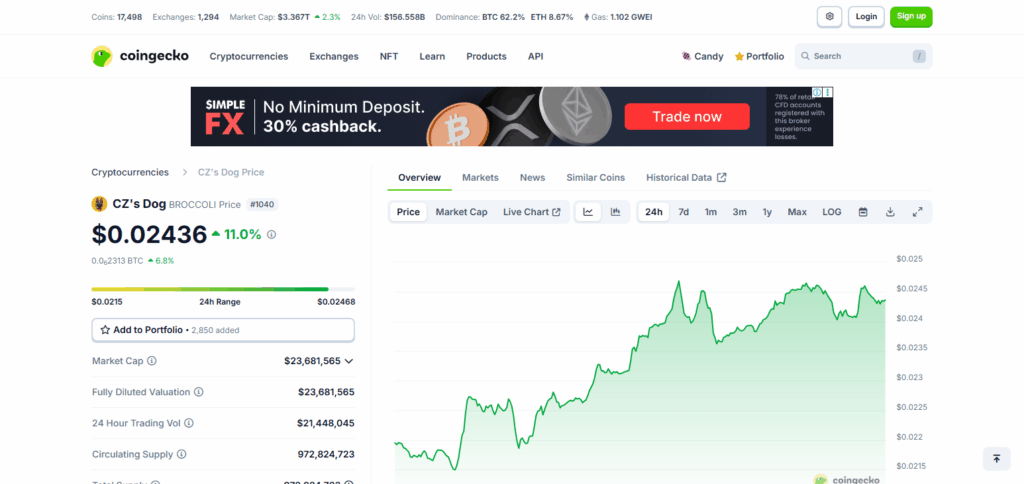Screen dimensions: 1024x484
Task: Open the NFT nav menu
Action: pos(389,57)
